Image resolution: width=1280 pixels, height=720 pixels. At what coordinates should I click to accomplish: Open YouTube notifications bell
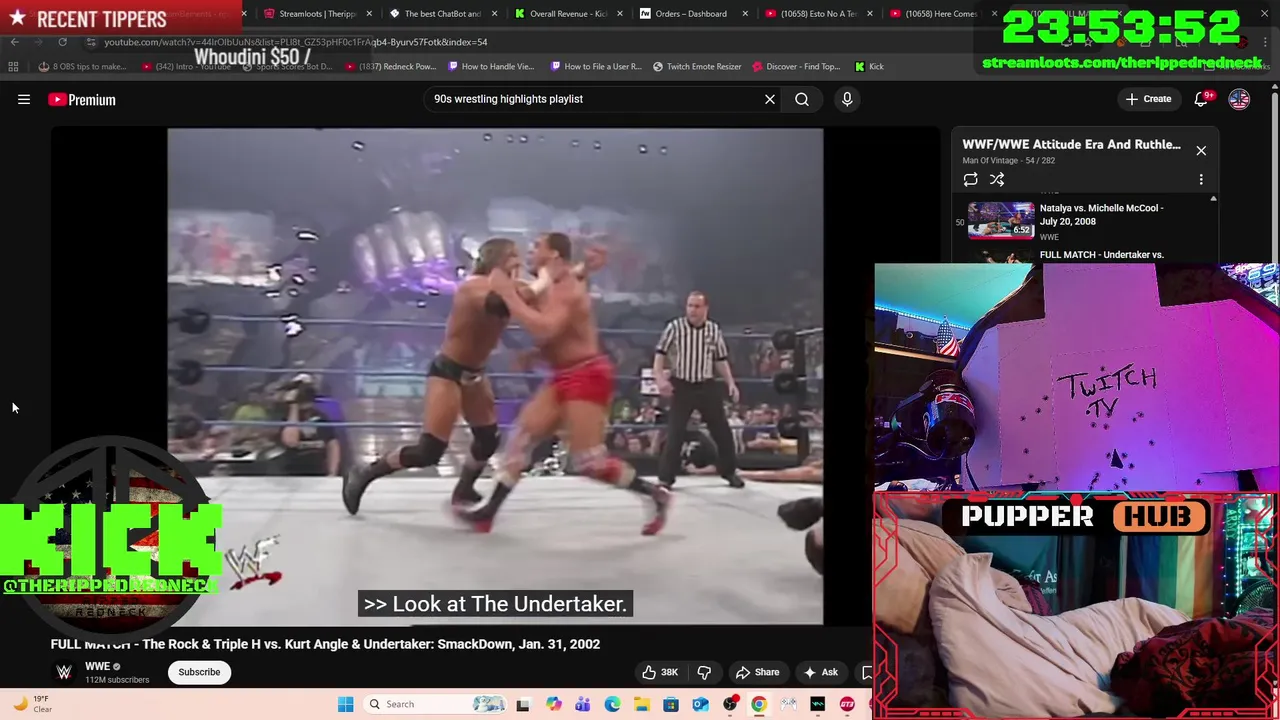pos(1203,99)
